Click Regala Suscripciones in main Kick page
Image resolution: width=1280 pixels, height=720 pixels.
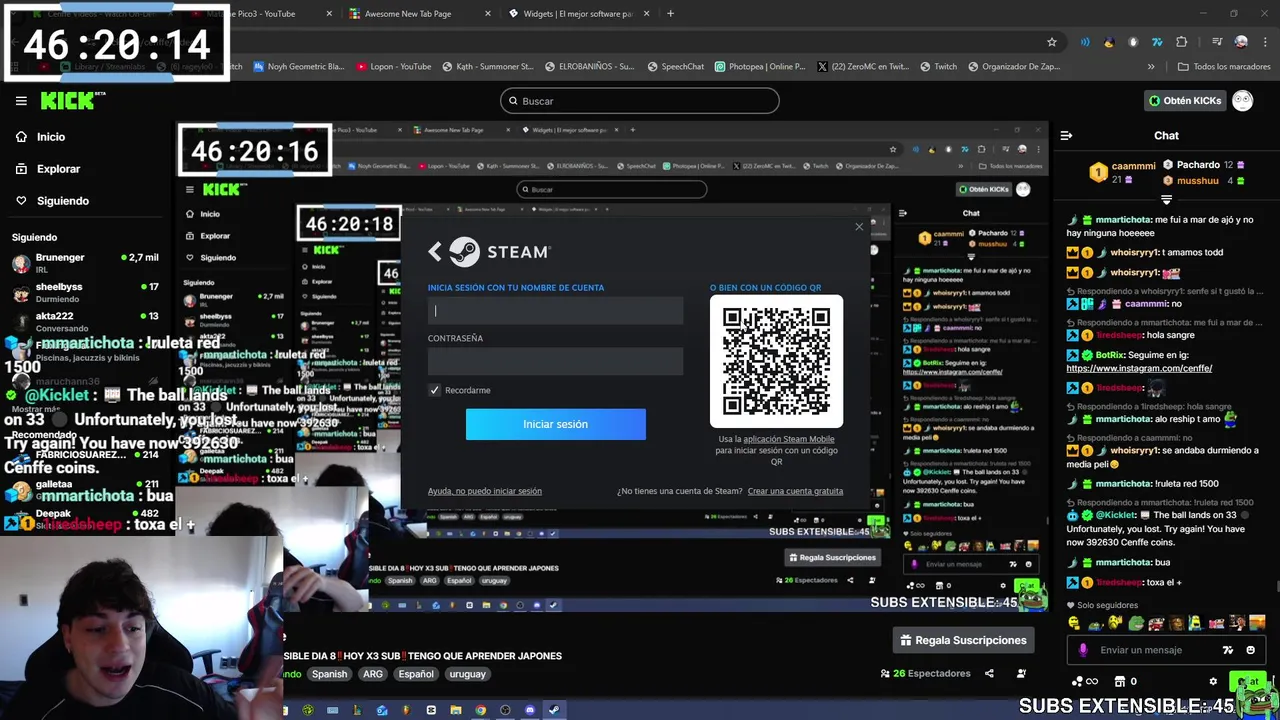click(963, 640)
